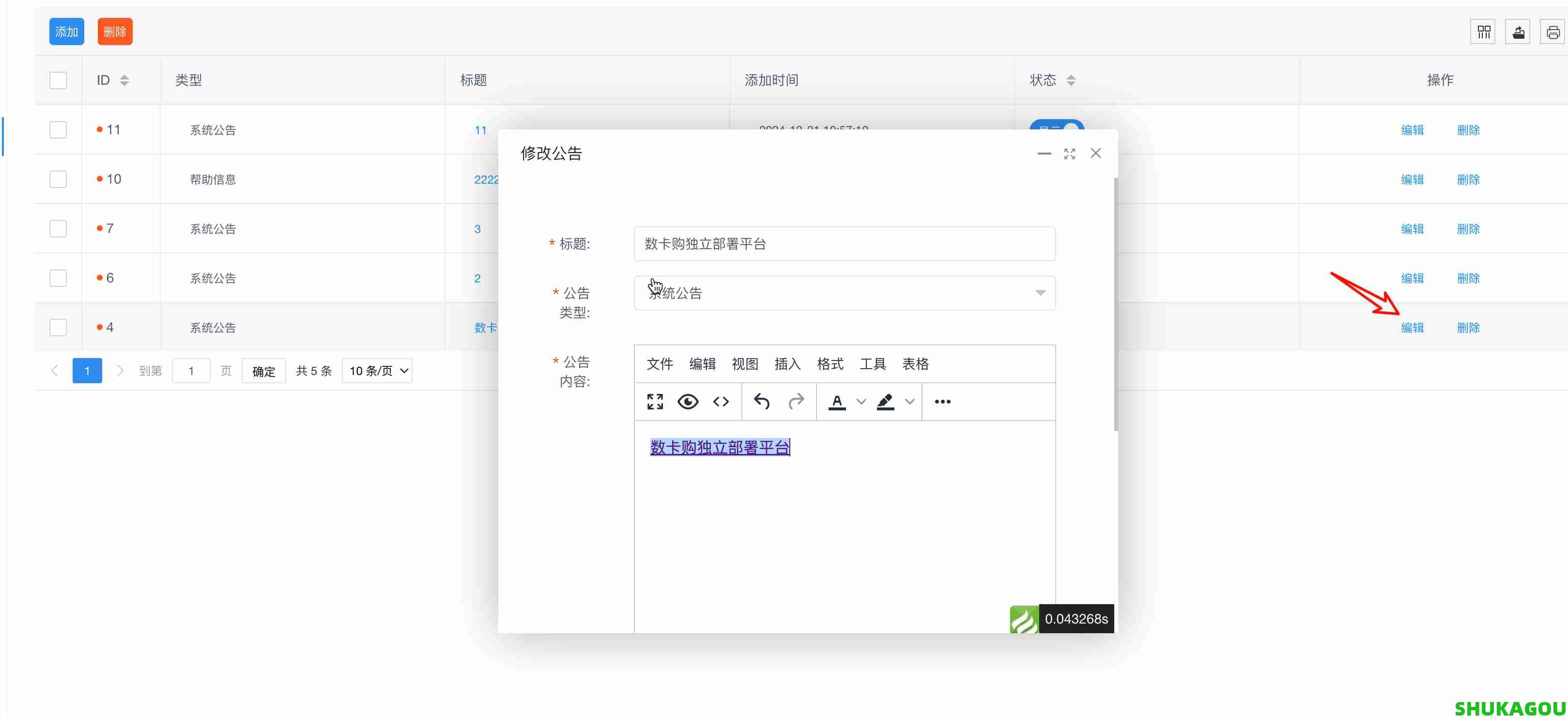Open the print icon above the table
Screen dimensions: 1568x718
pyautogui.click(x=1552, y=31)
